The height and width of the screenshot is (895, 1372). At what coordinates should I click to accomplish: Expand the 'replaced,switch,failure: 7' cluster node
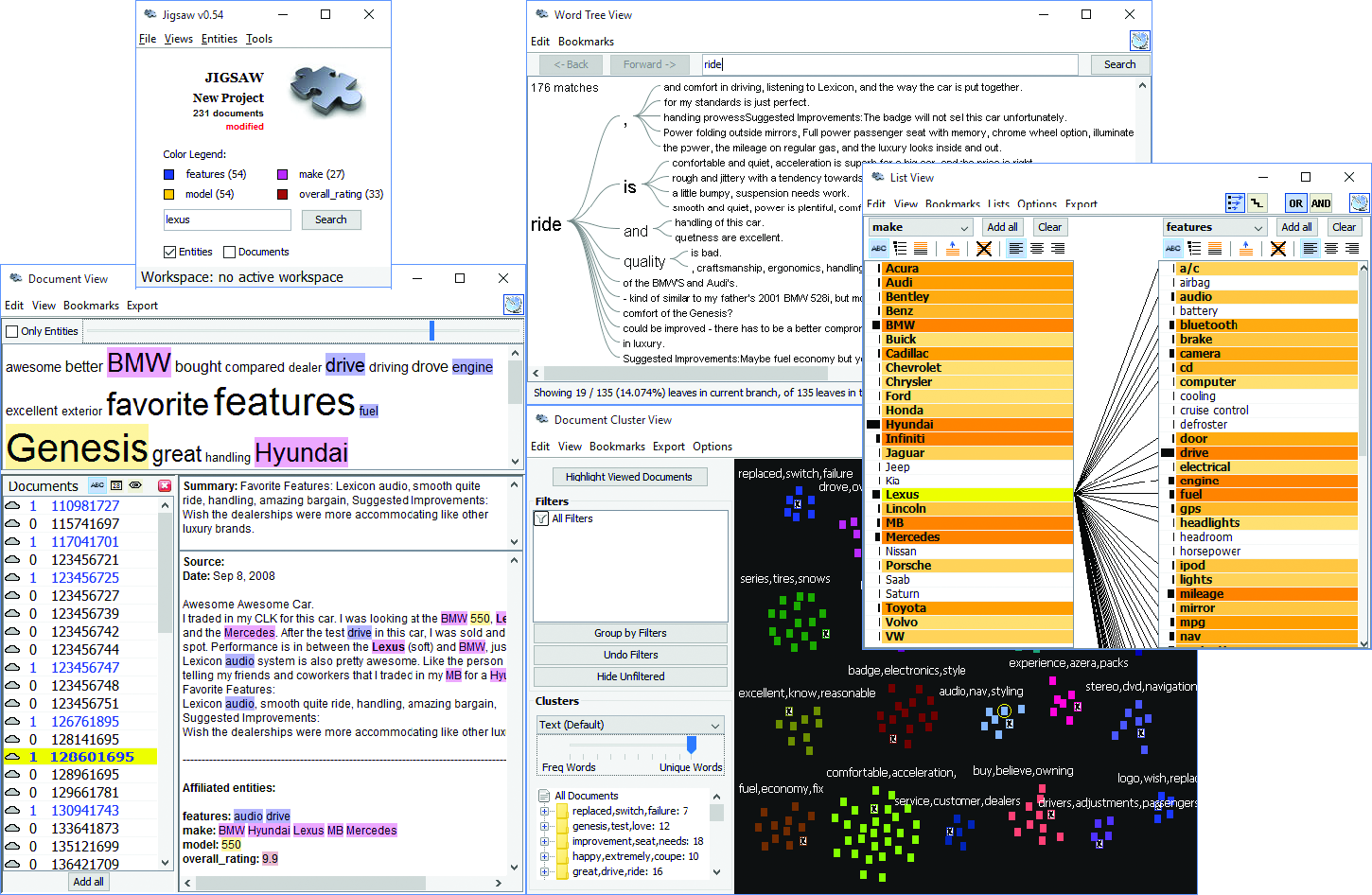[x=544, y=811]
